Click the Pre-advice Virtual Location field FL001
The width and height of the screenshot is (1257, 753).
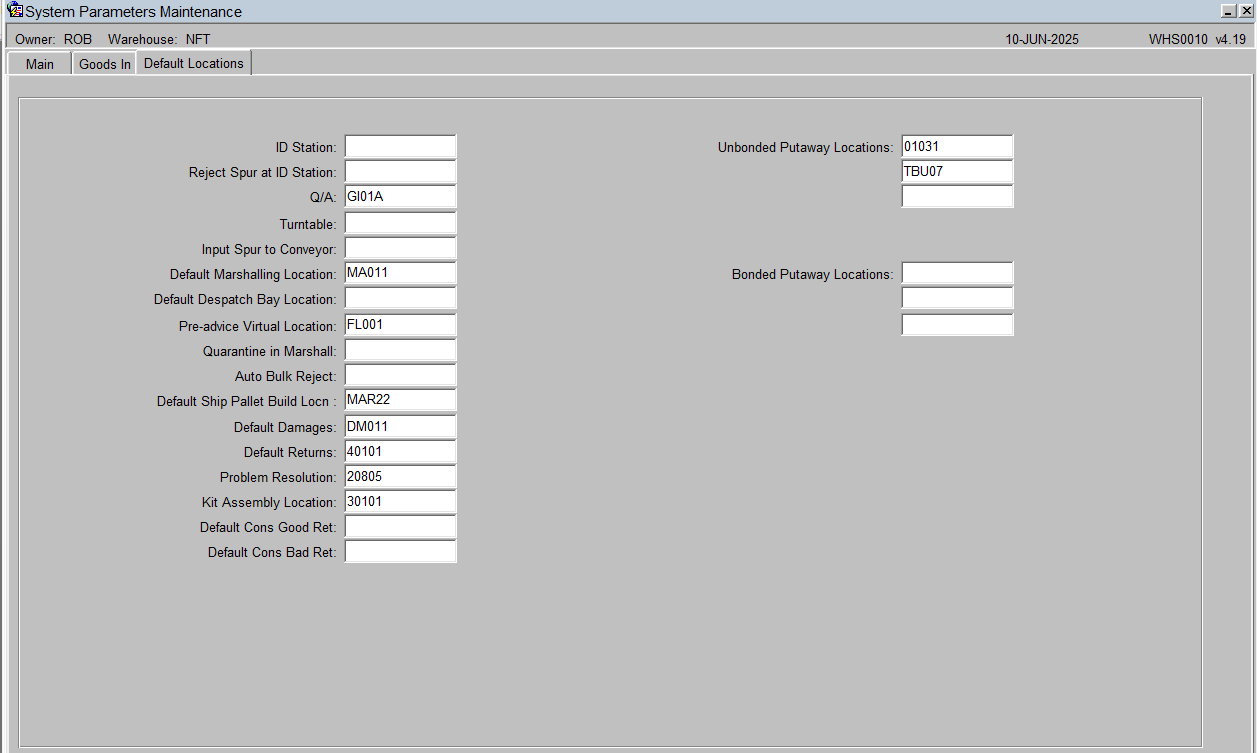pos(400,325)
